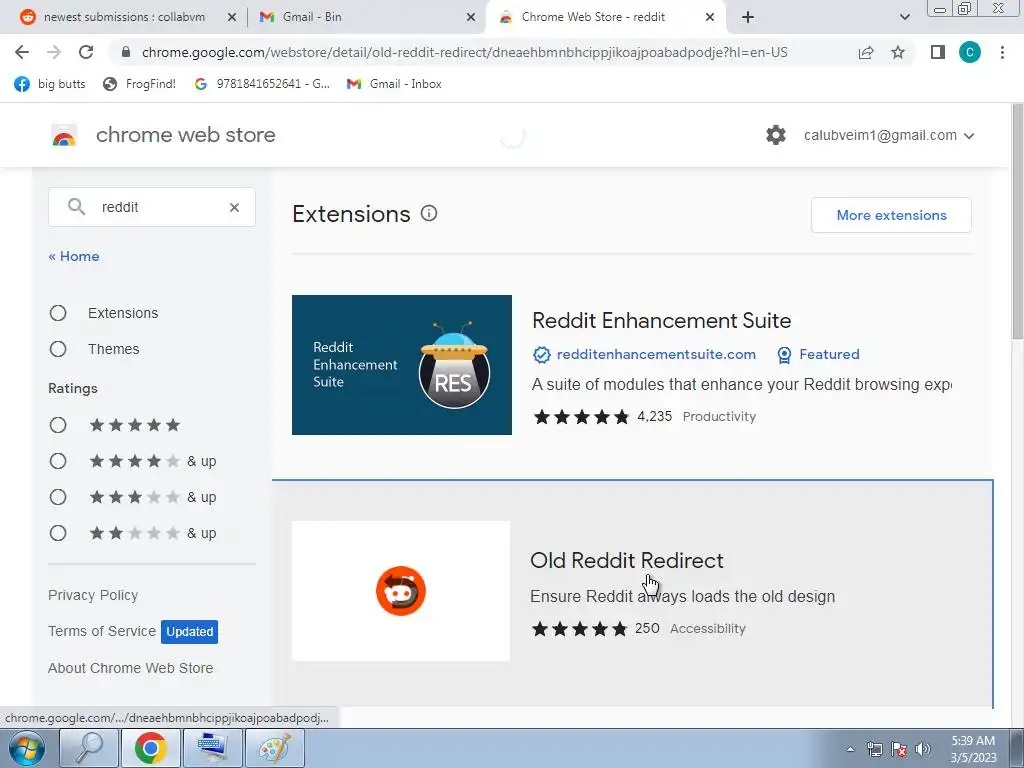Viewport: 1024px width, 768px height.
Task: Open About Chrome Web Store link
Action: tap(131, 668)
